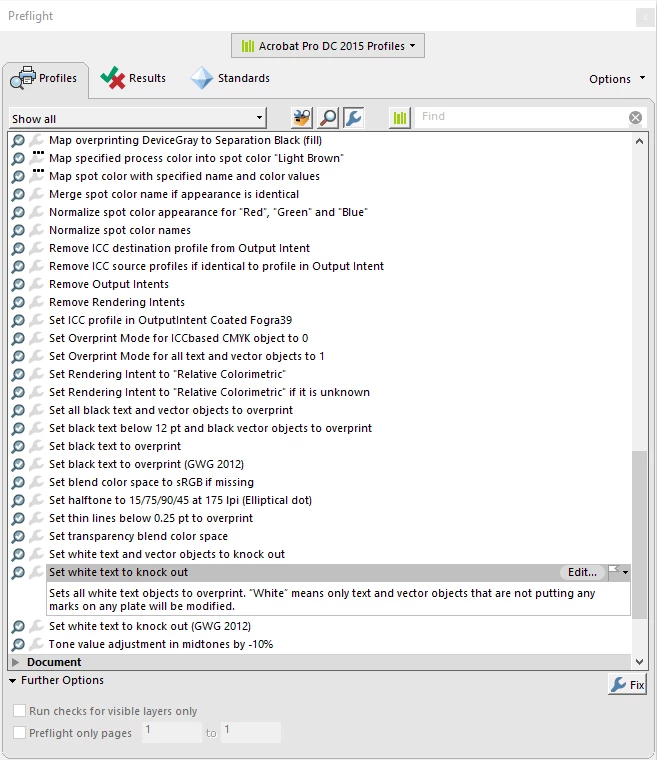Select 'Set Overprint Mode for all text and vector objects to 1'
Viewport: 657px width, 760px height.
pyautogui.click(x=187, y=356)
